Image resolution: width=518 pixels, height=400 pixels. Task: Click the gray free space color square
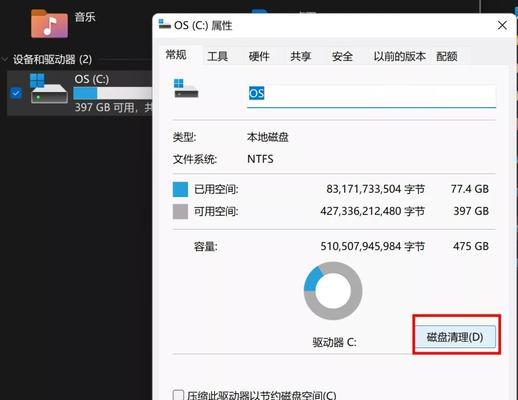tap(180, 211)
